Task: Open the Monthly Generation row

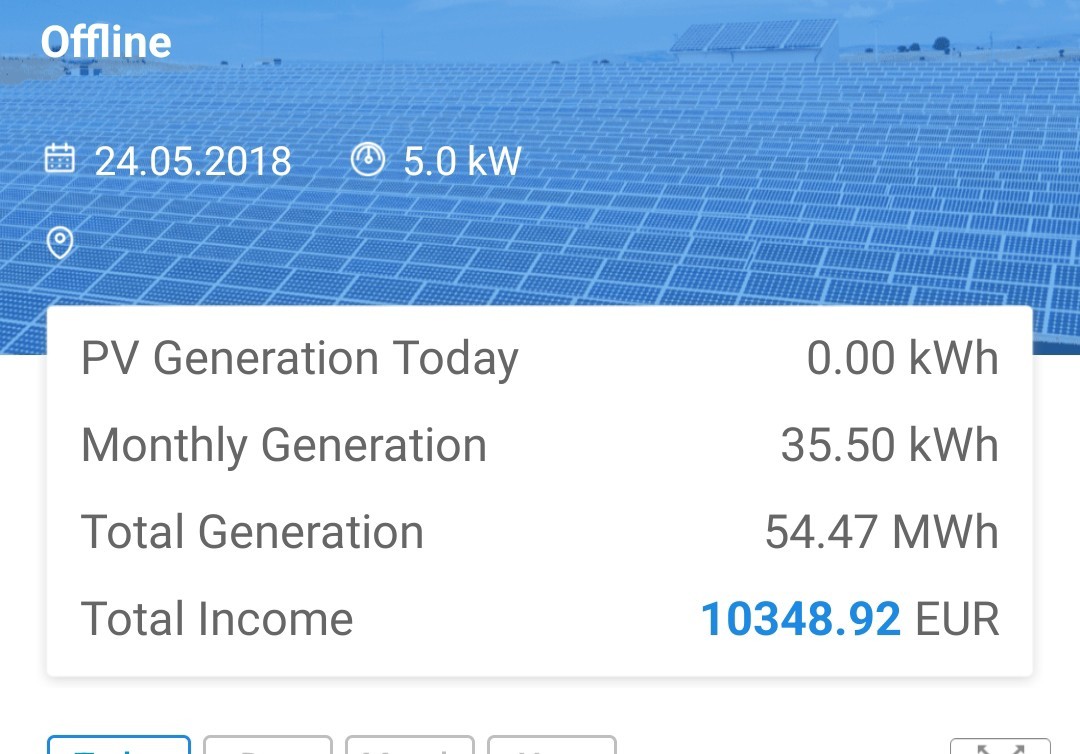Action: 539,445
